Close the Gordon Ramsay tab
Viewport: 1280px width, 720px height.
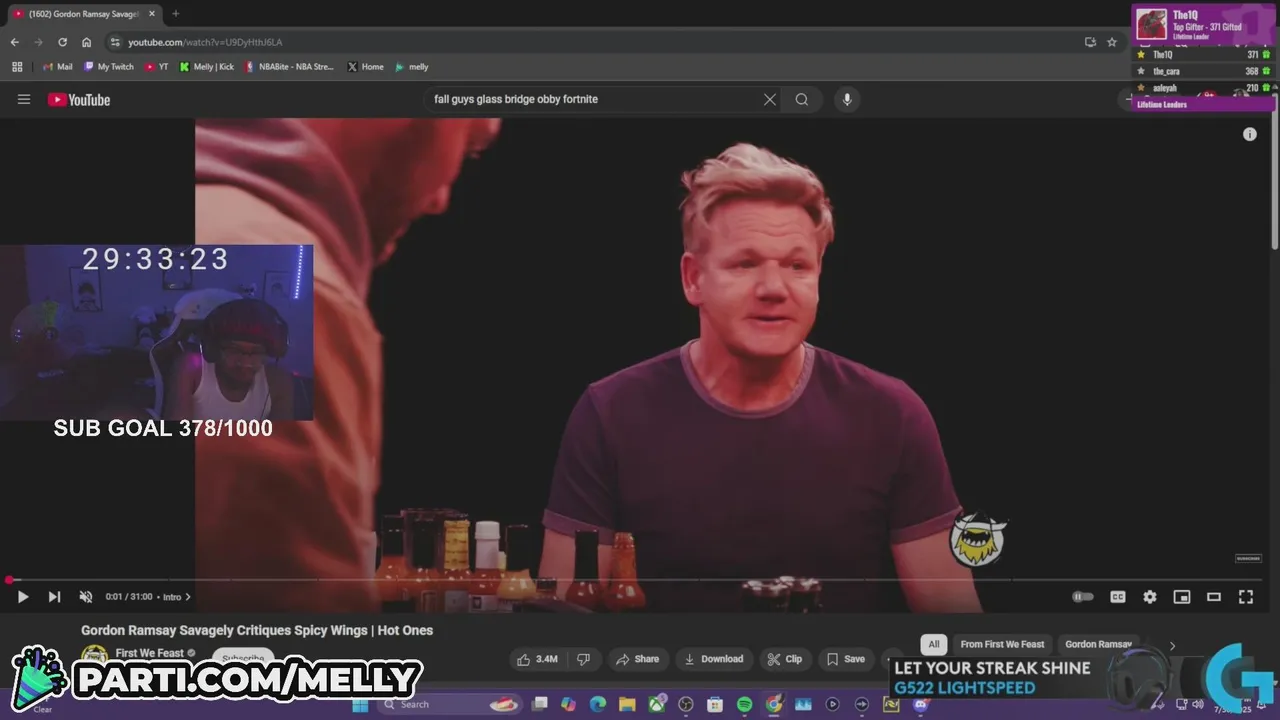[152, 14]
